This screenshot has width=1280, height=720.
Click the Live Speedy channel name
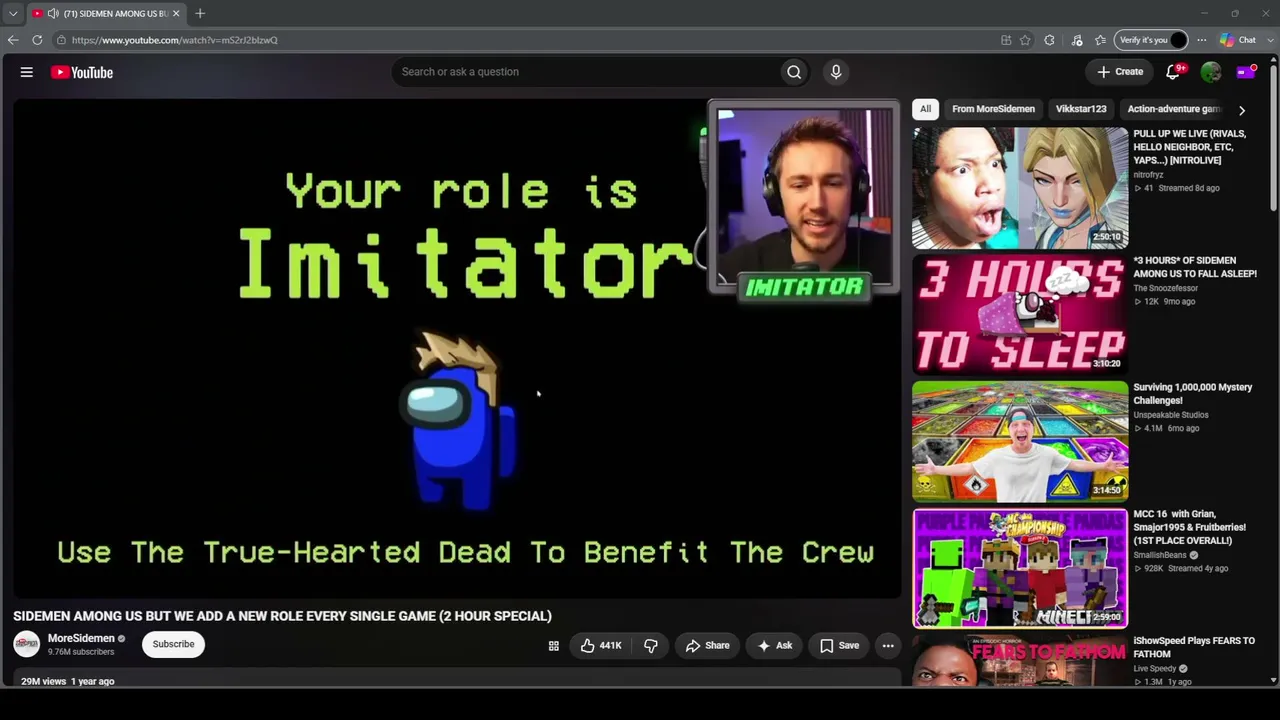1155,669
